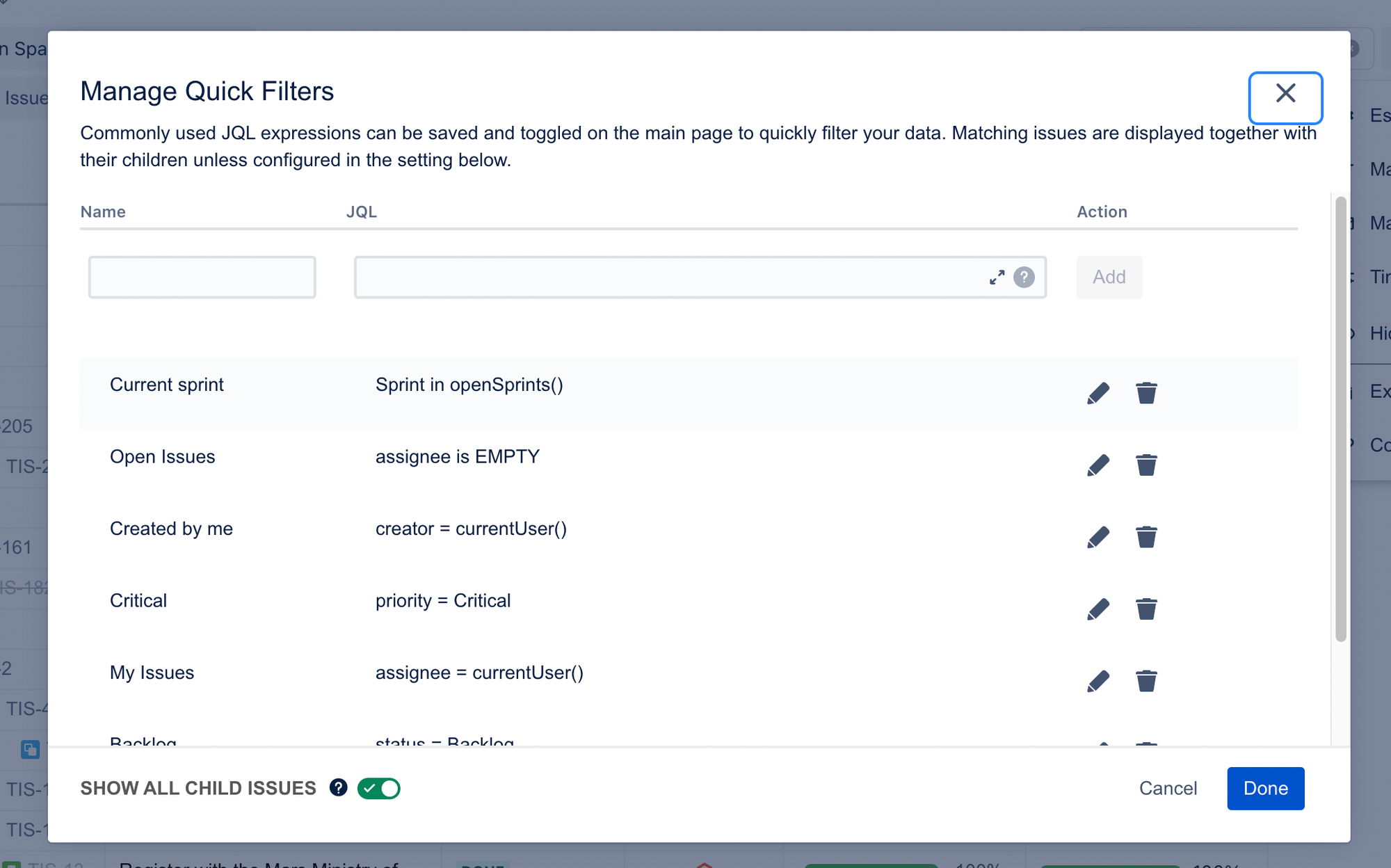Click the filter list vertical scrollbar
The image size is (1391, 868).
1340,417
